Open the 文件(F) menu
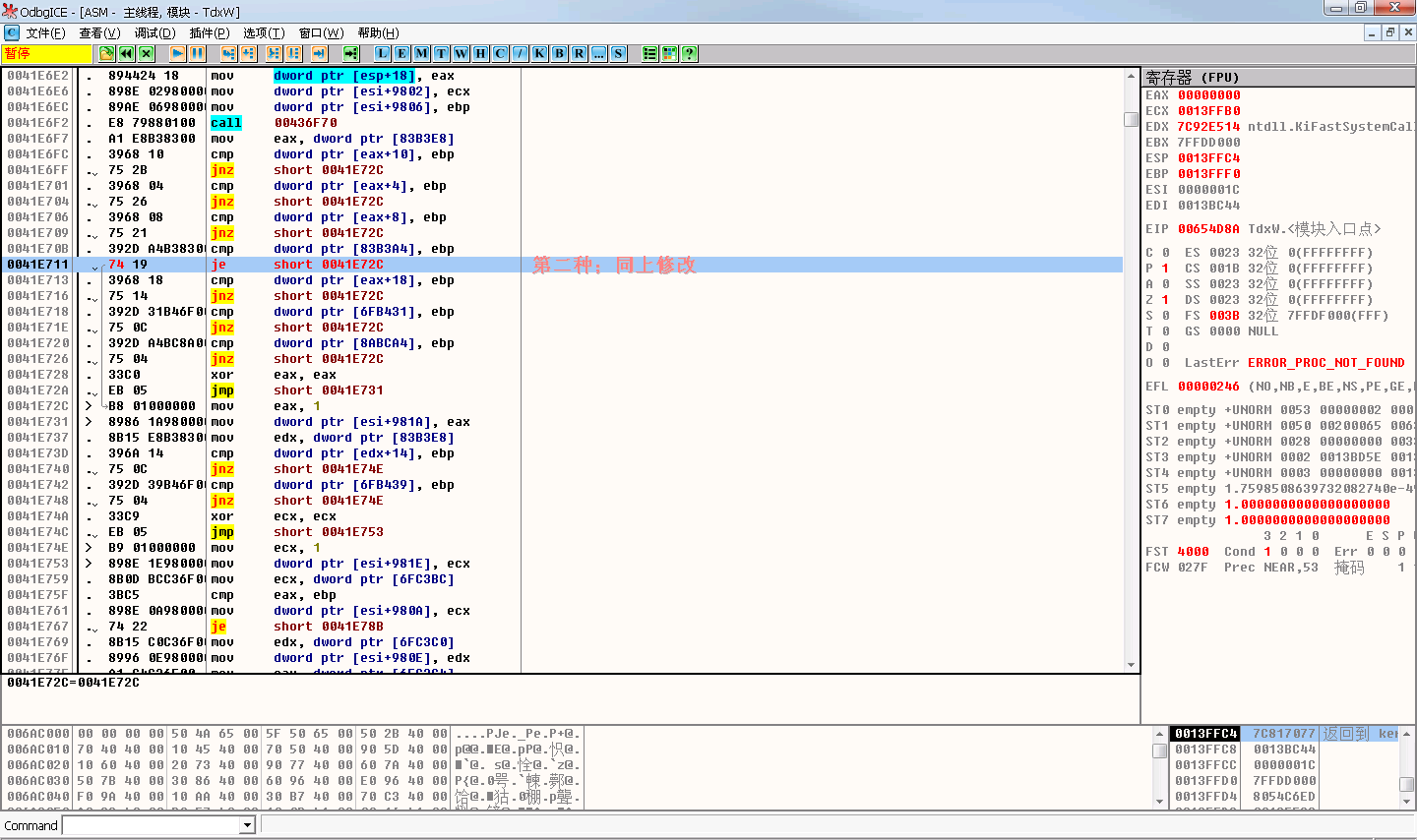The height and width of the screenshot is (840, 1417). [x=46, y=33]
